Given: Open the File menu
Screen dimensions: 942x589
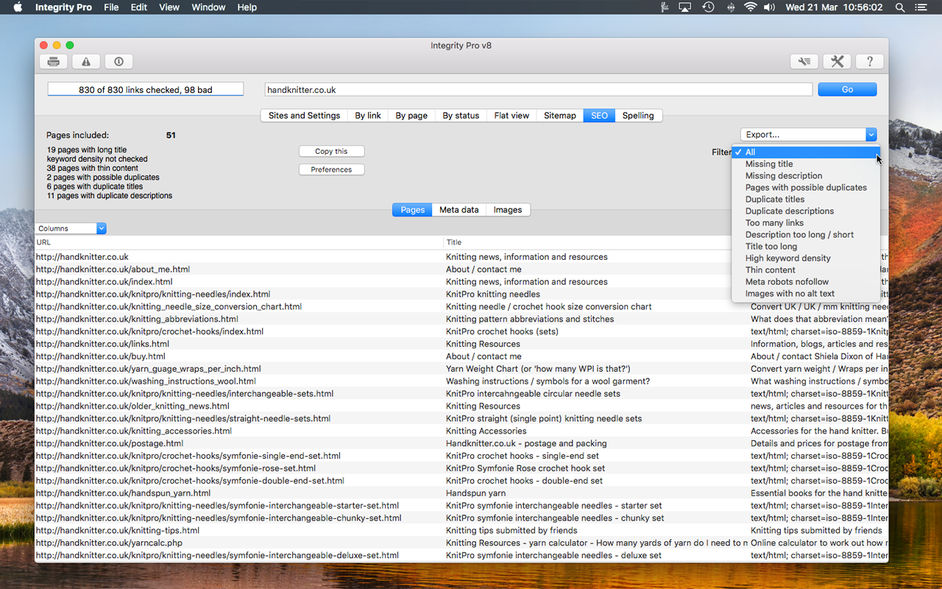Looking at the screenshot, I should 111,7.
